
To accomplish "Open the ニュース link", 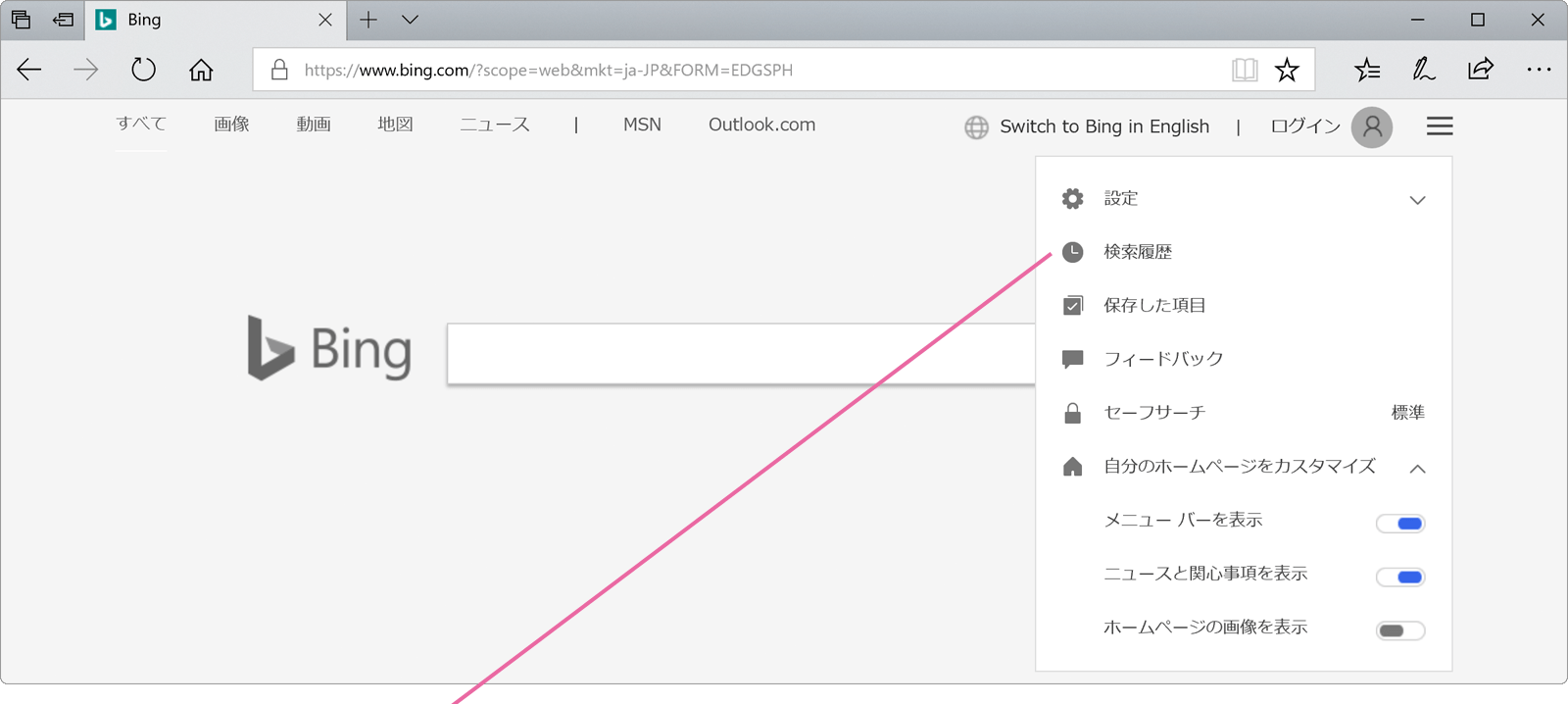I will pos(495,125).
